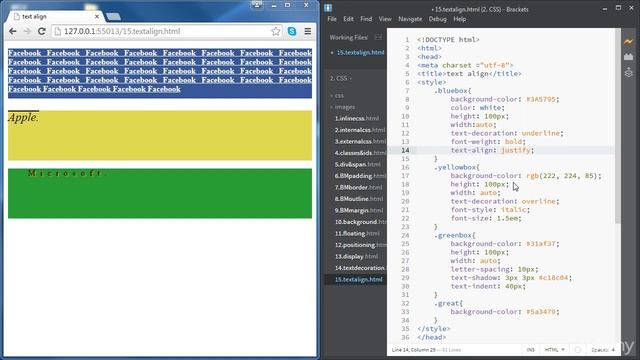
Task: Open 3.externalcss.html from file tree
Action: coord(360,141)
